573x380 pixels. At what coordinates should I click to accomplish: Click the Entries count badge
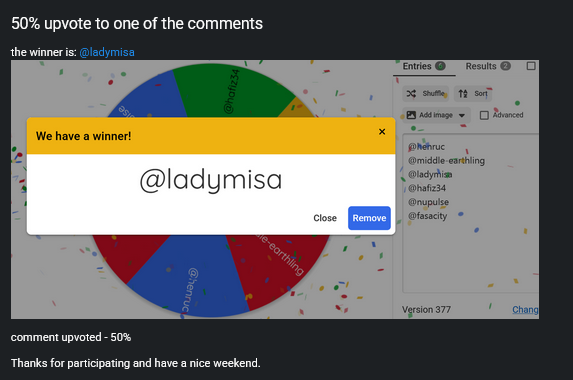[x=440, y=66]
